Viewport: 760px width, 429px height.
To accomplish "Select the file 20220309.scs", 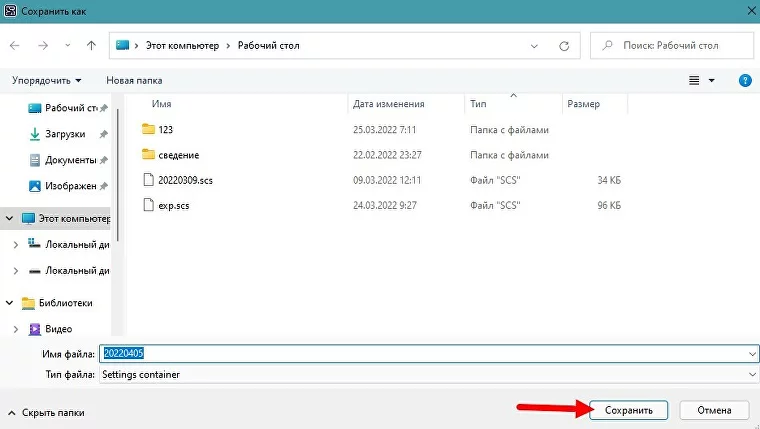I will [185, 180].
